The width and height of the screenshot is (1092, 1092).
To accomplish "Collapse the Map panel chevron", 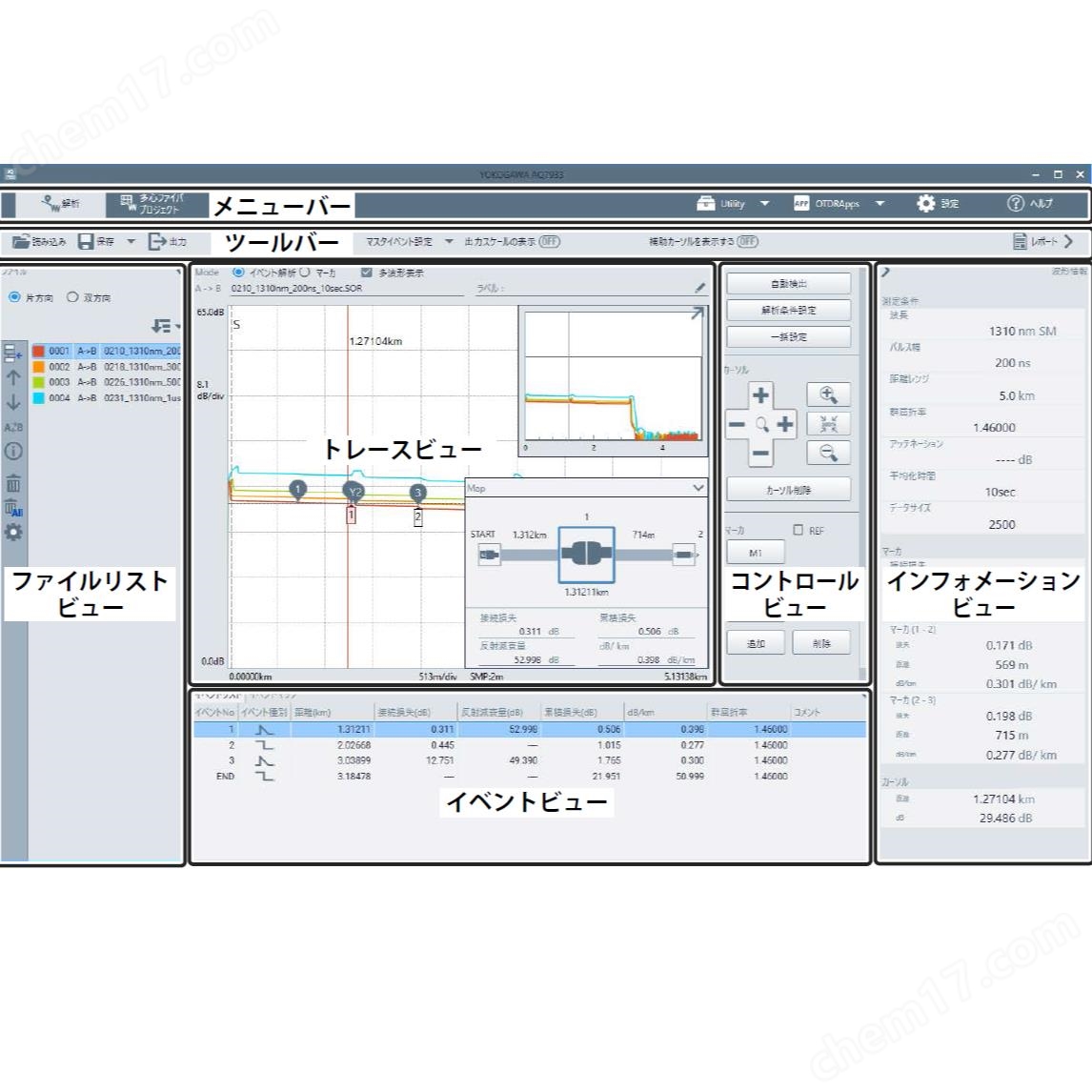I will coord(698,488).
